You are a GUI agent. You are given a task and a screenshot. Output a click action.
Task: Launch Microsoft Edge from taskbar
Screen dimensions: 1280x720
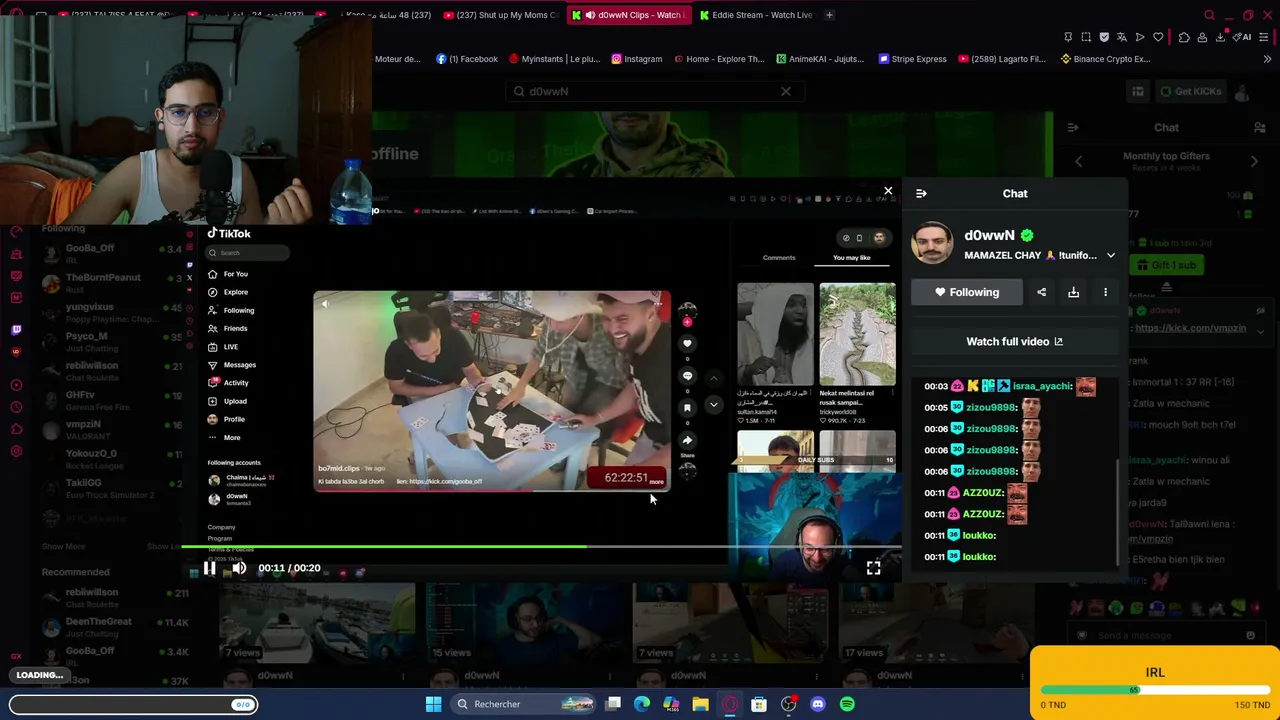[x=642, y=704]
